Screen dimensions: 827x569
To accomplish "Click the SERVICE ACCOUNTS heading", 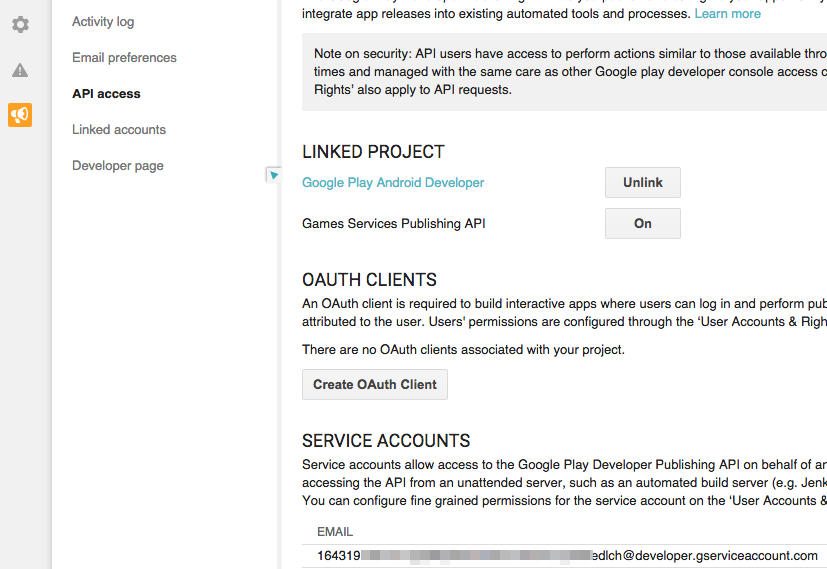I will tap(386, 441).
